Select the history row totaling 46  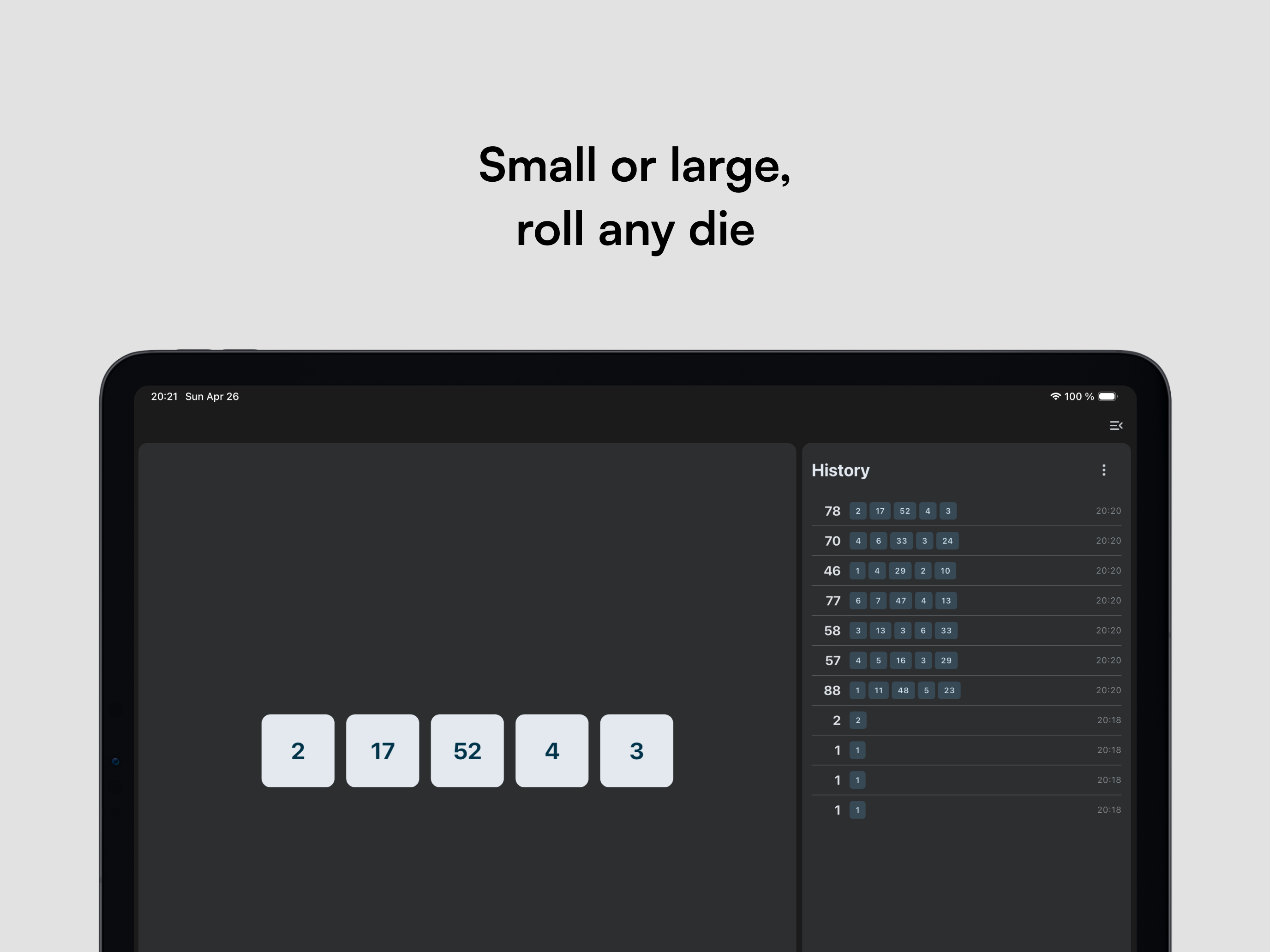(x=966, y=571)
